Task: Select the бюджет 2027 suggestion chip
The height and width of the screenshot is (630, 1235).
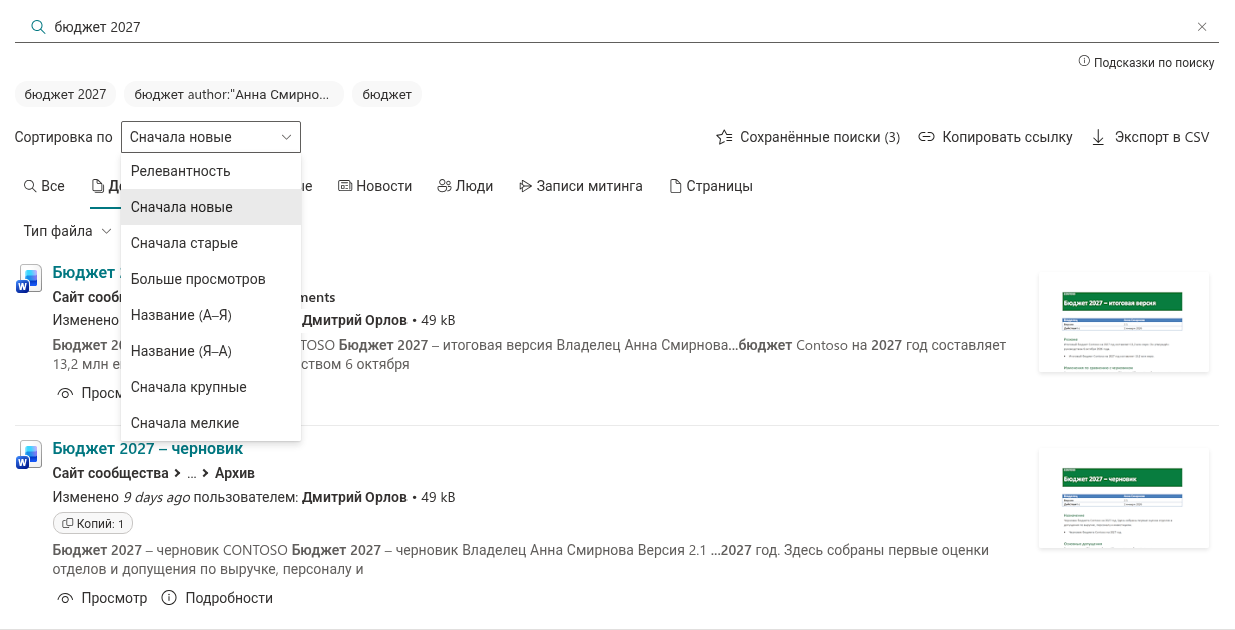Action: point(65,94)
